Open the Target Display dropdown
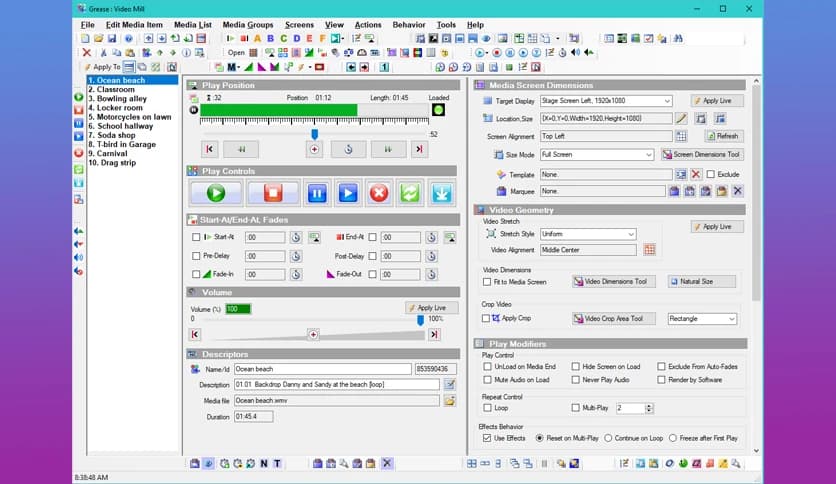836x484 pixels. click(x=667, y=101)
